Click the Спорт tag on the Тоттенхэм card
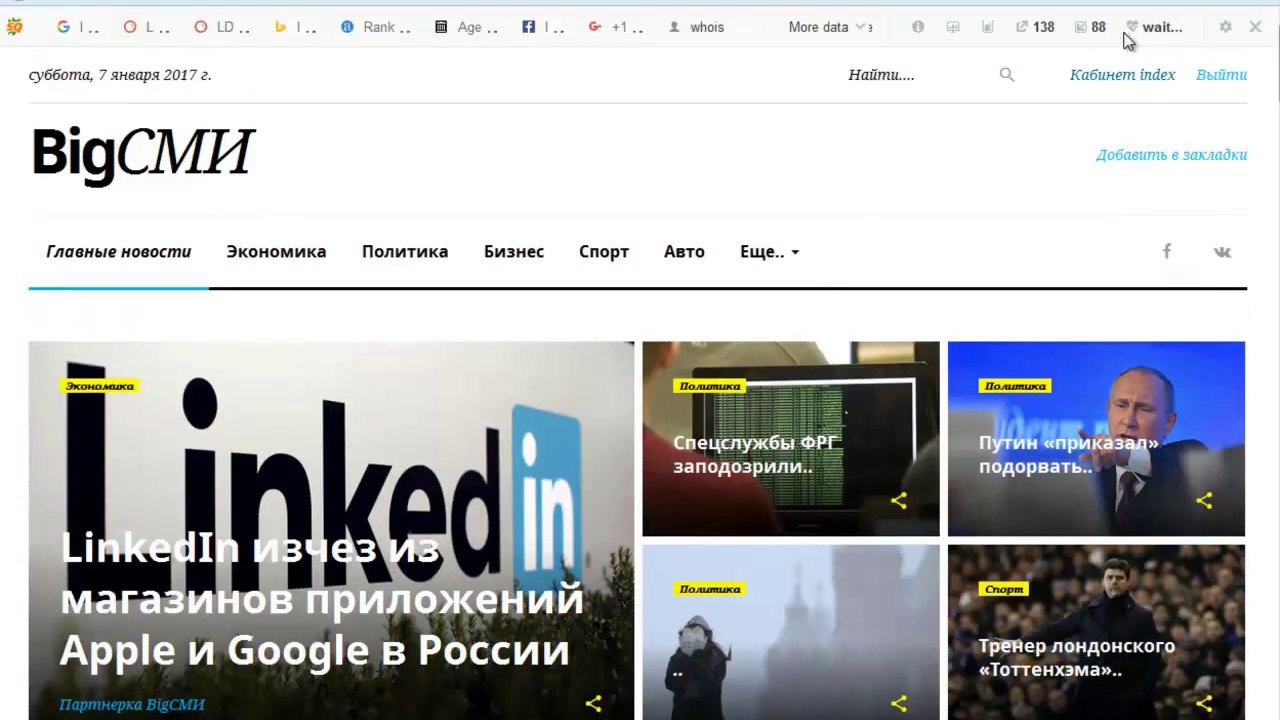The image size is (1280, 720). pyautogui.click(x=1004, y=589)
